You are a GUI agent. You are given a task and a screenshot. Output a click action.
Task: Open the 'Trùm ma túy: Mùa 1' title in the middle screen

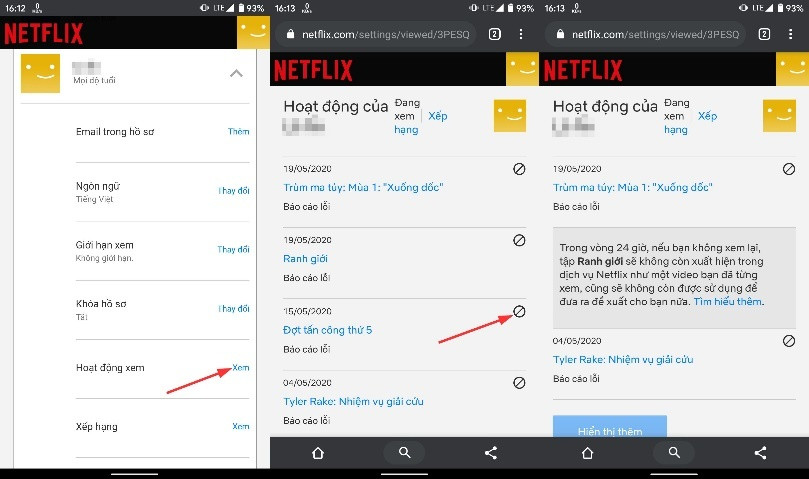363,187
